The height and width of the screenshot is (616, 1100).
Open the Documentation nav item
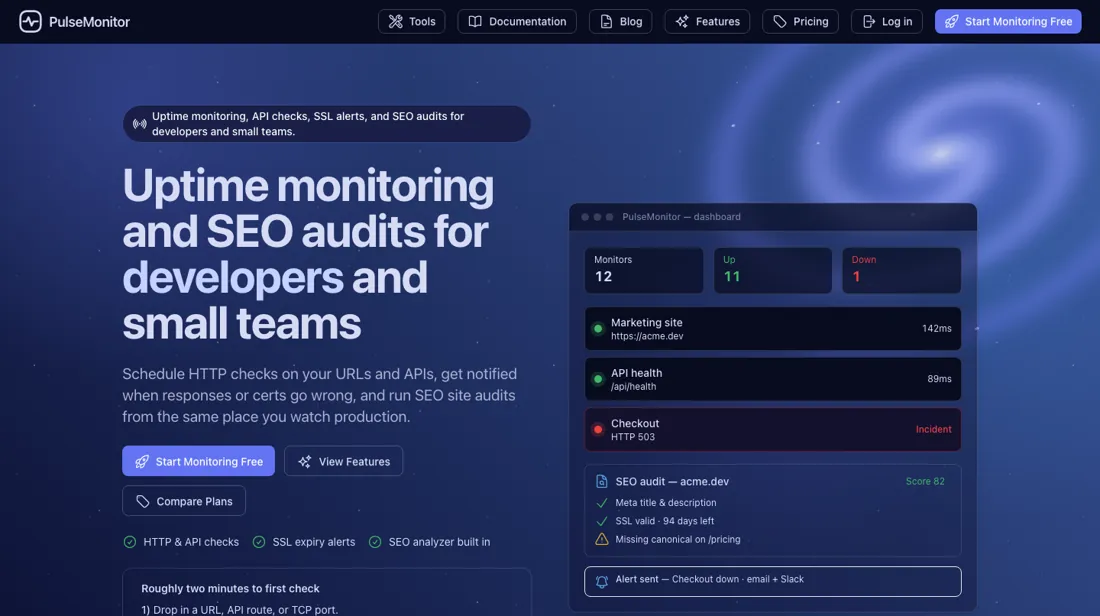[x=517, y=22]
